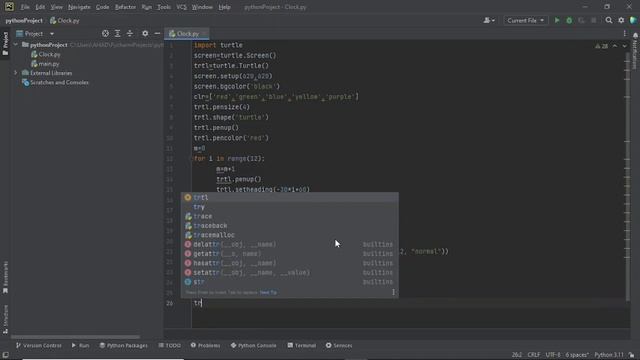This screenshot has height=360, width=640.
Task: Click the JetBrains toolbox icon at top right
Action: point(633,20)
